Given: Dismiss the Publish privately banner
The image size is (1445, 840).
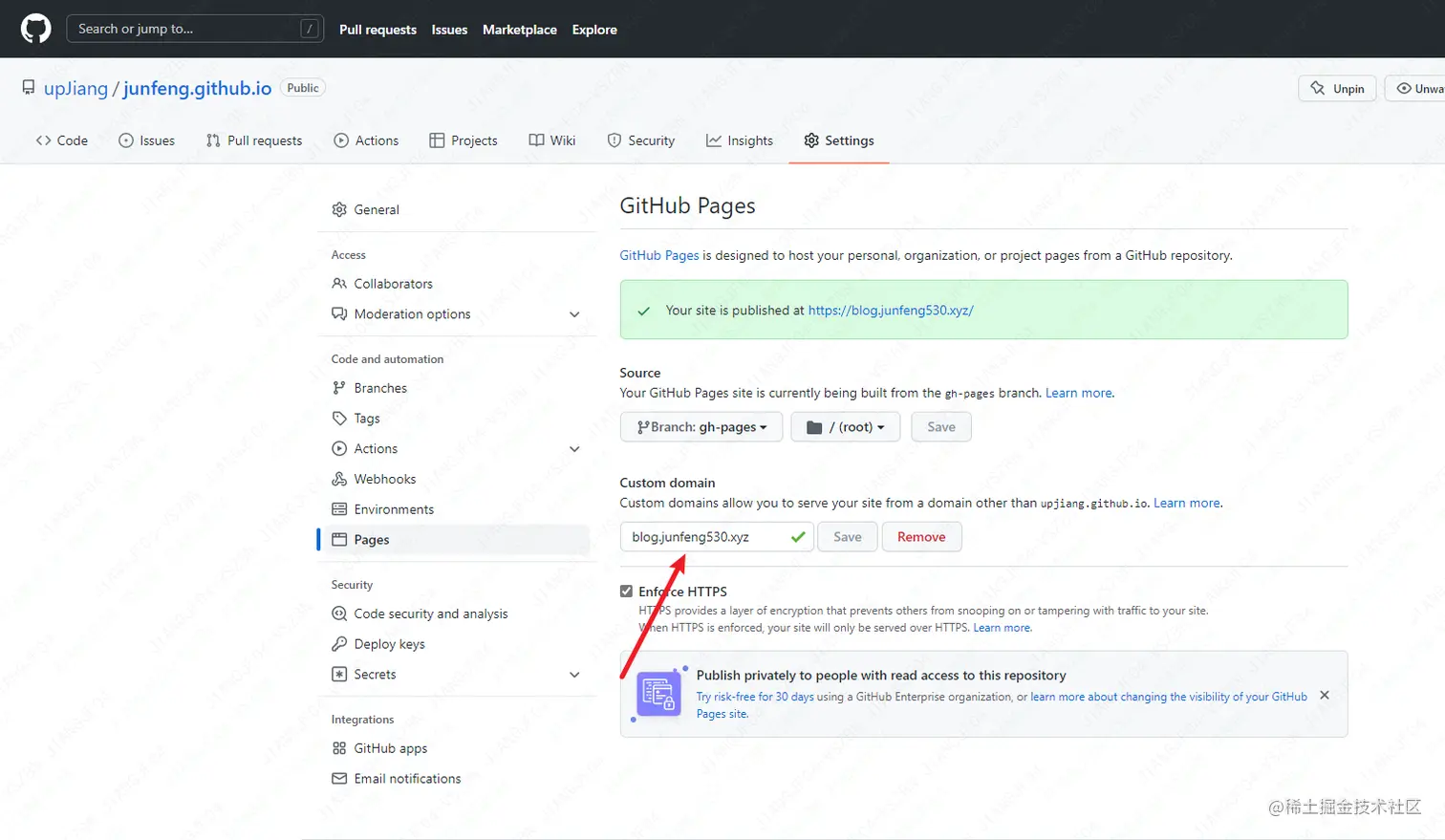Looking at the screenshot, I should tap(1325, 695).
